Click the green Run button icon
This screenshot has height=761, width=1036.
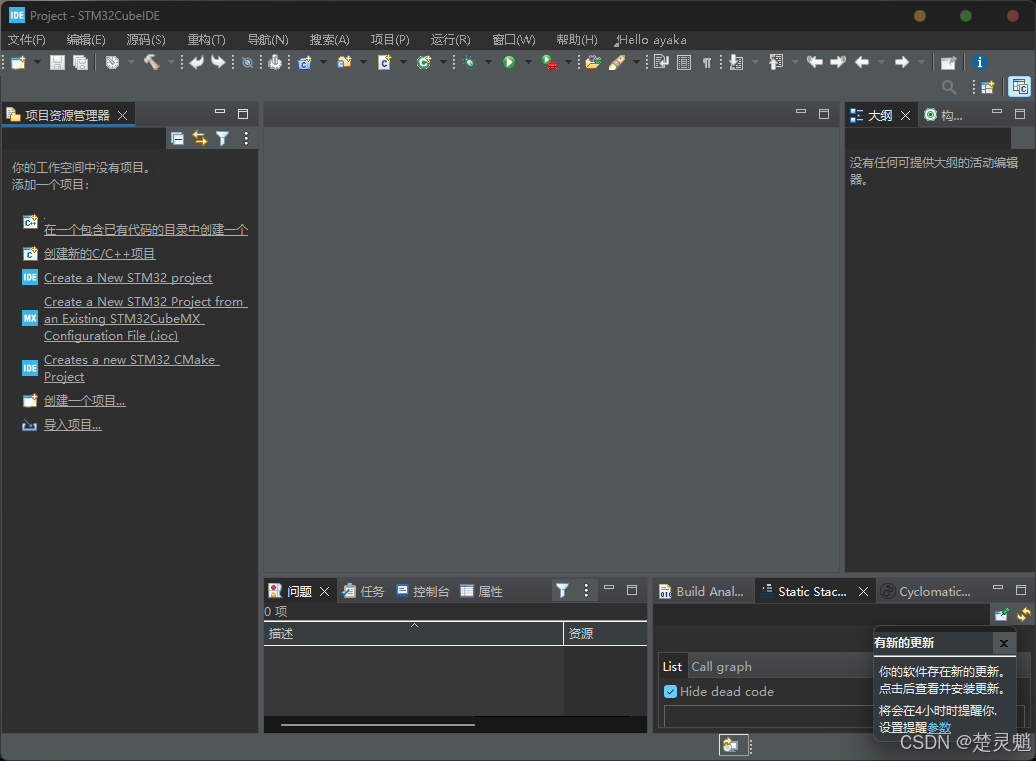pyautogui.click(x=509, y=62)
